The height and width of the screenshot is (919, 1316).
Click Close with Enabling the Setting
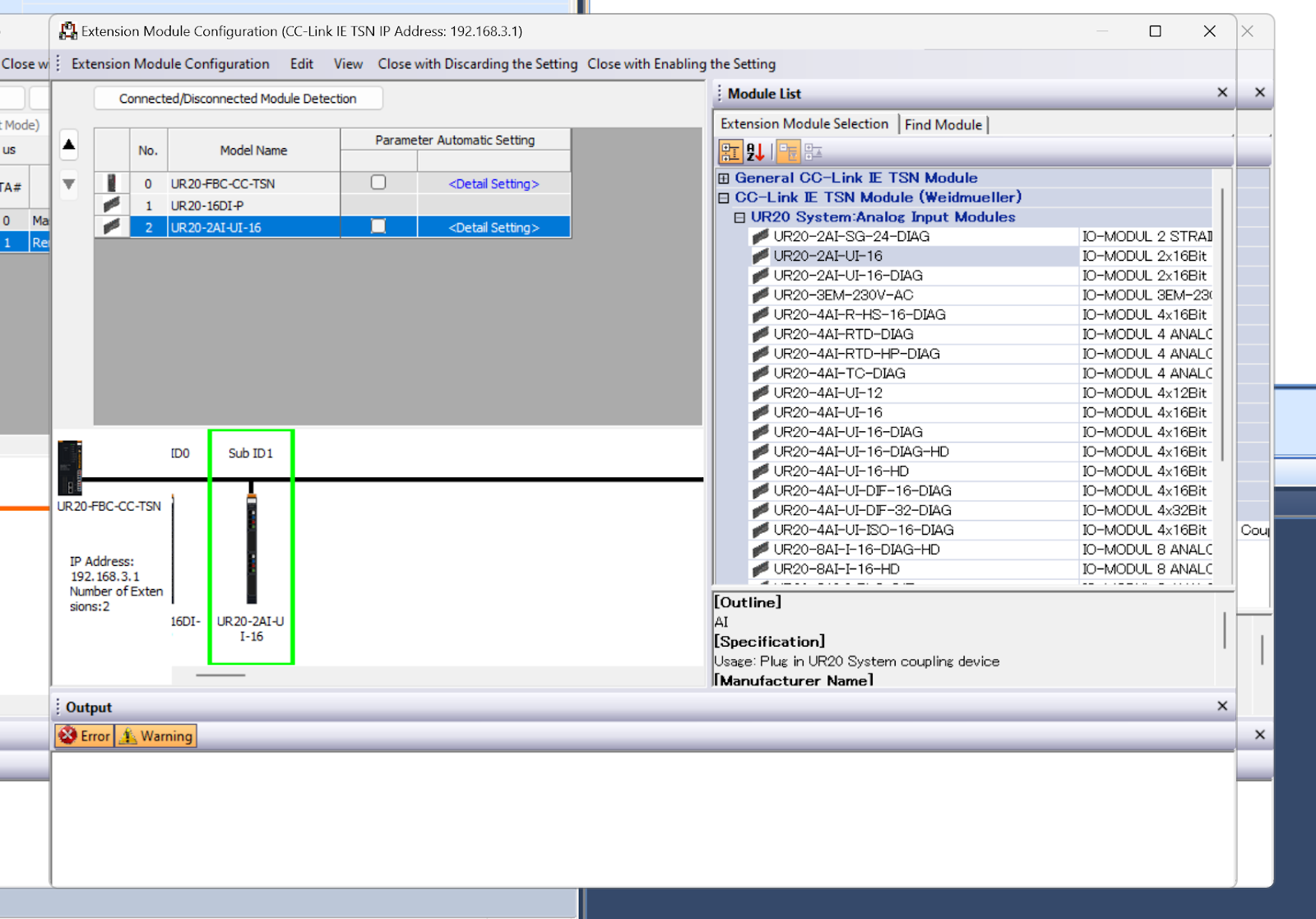(681, 63)
